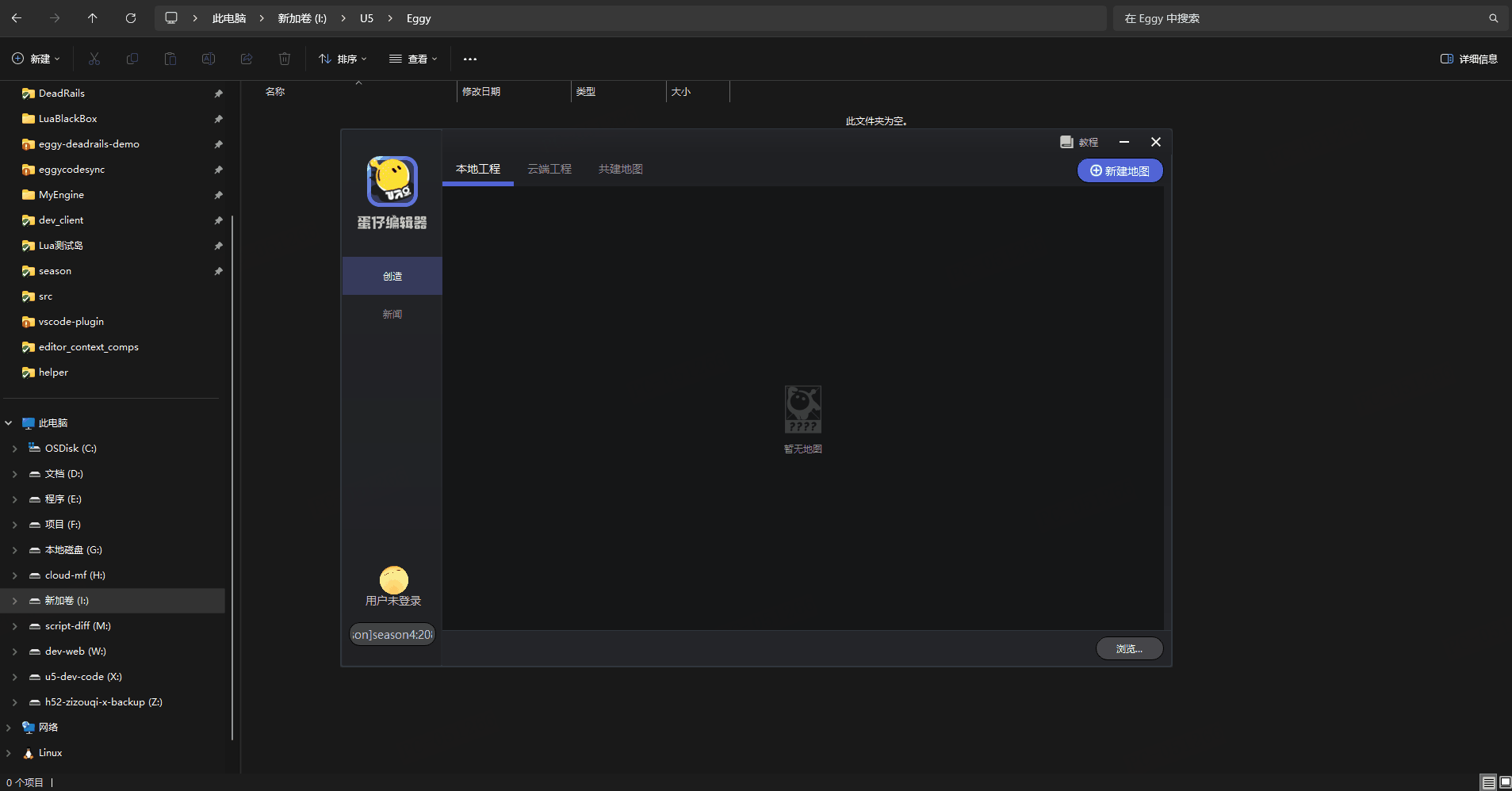The image size is (1512, 791).
Task: Click the refresh icon in address bar
Action: point(131,18)
